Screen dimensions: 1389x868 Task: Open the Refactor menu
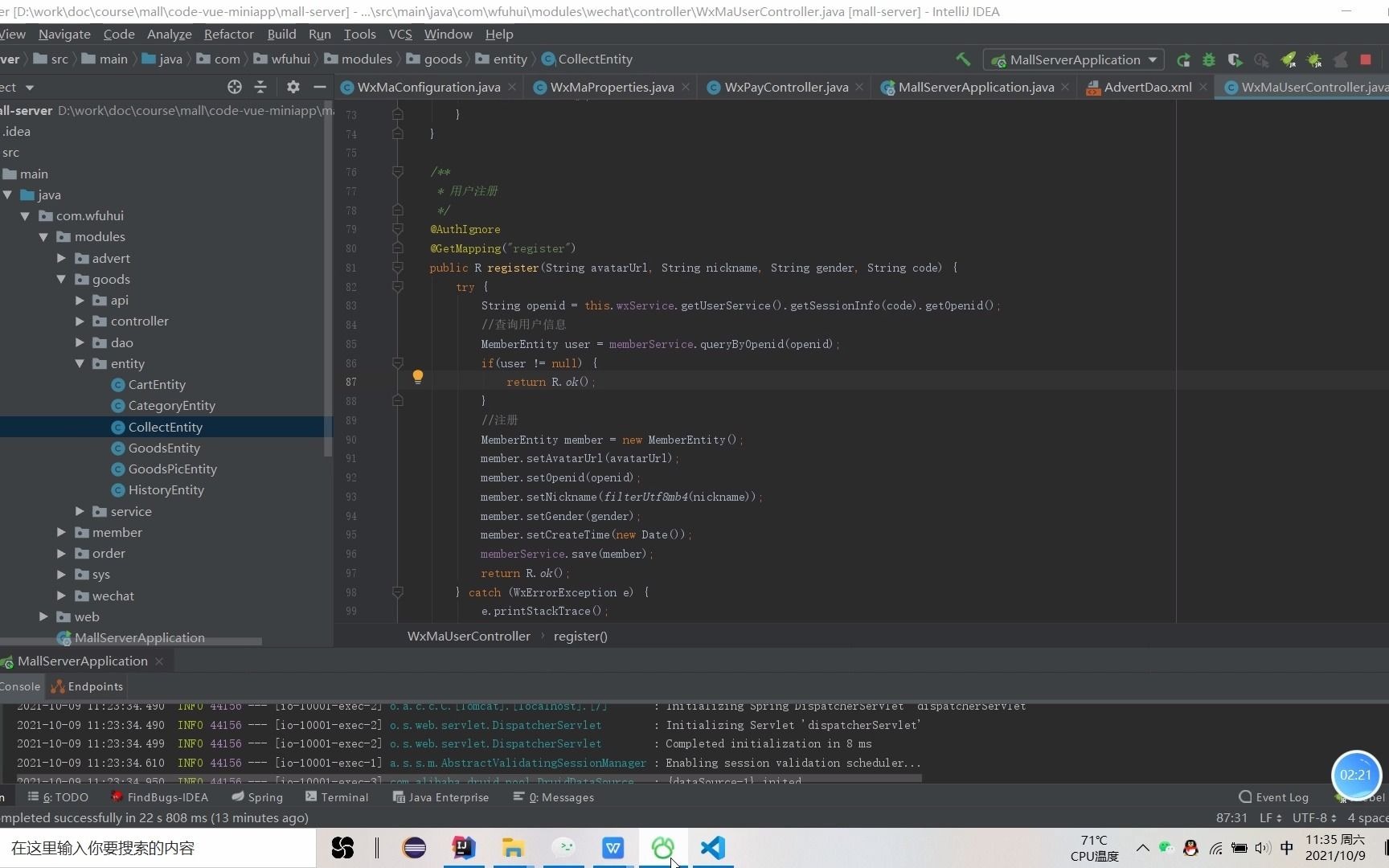(228, 34)
